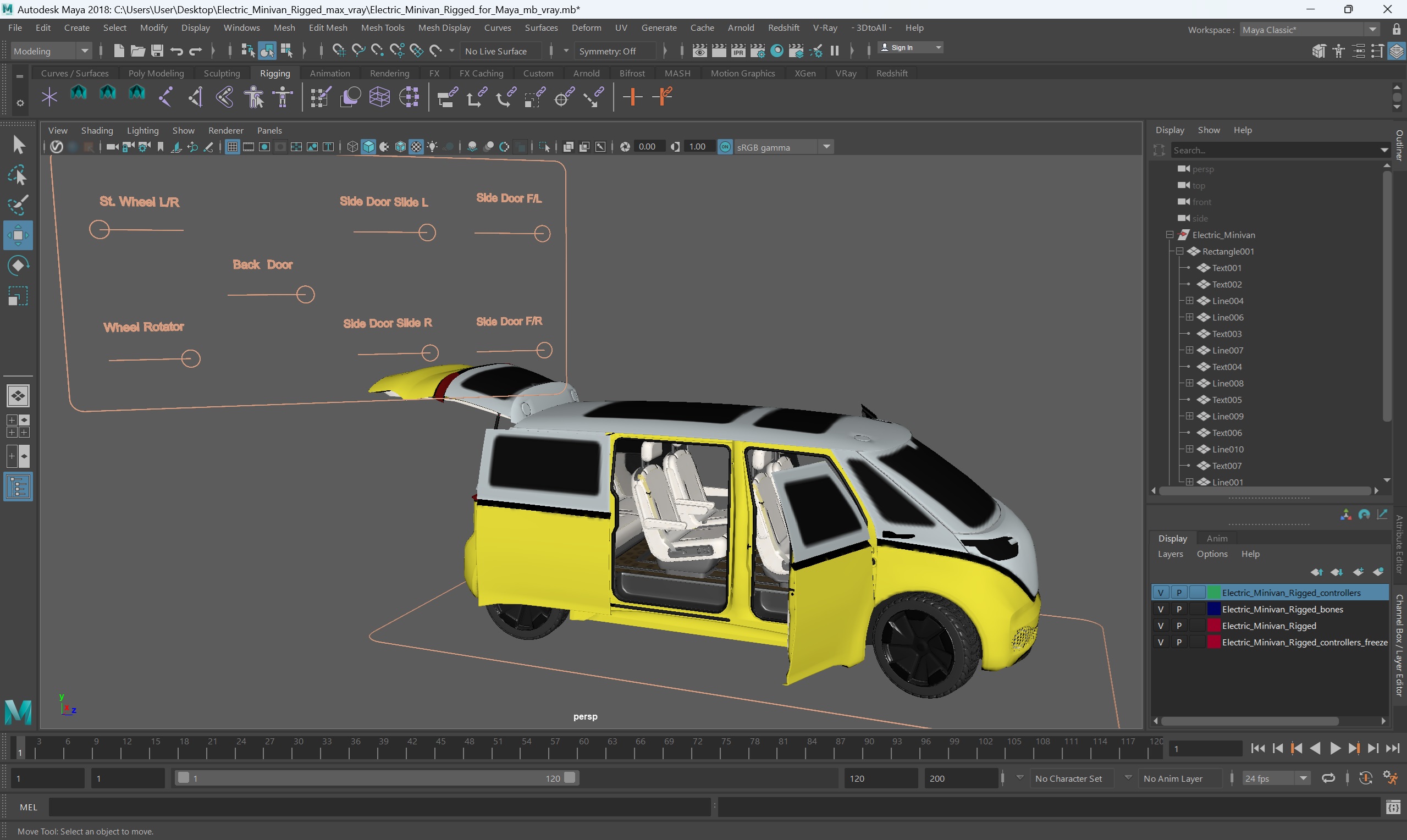Undo the last action

click(x=176, y=51)
